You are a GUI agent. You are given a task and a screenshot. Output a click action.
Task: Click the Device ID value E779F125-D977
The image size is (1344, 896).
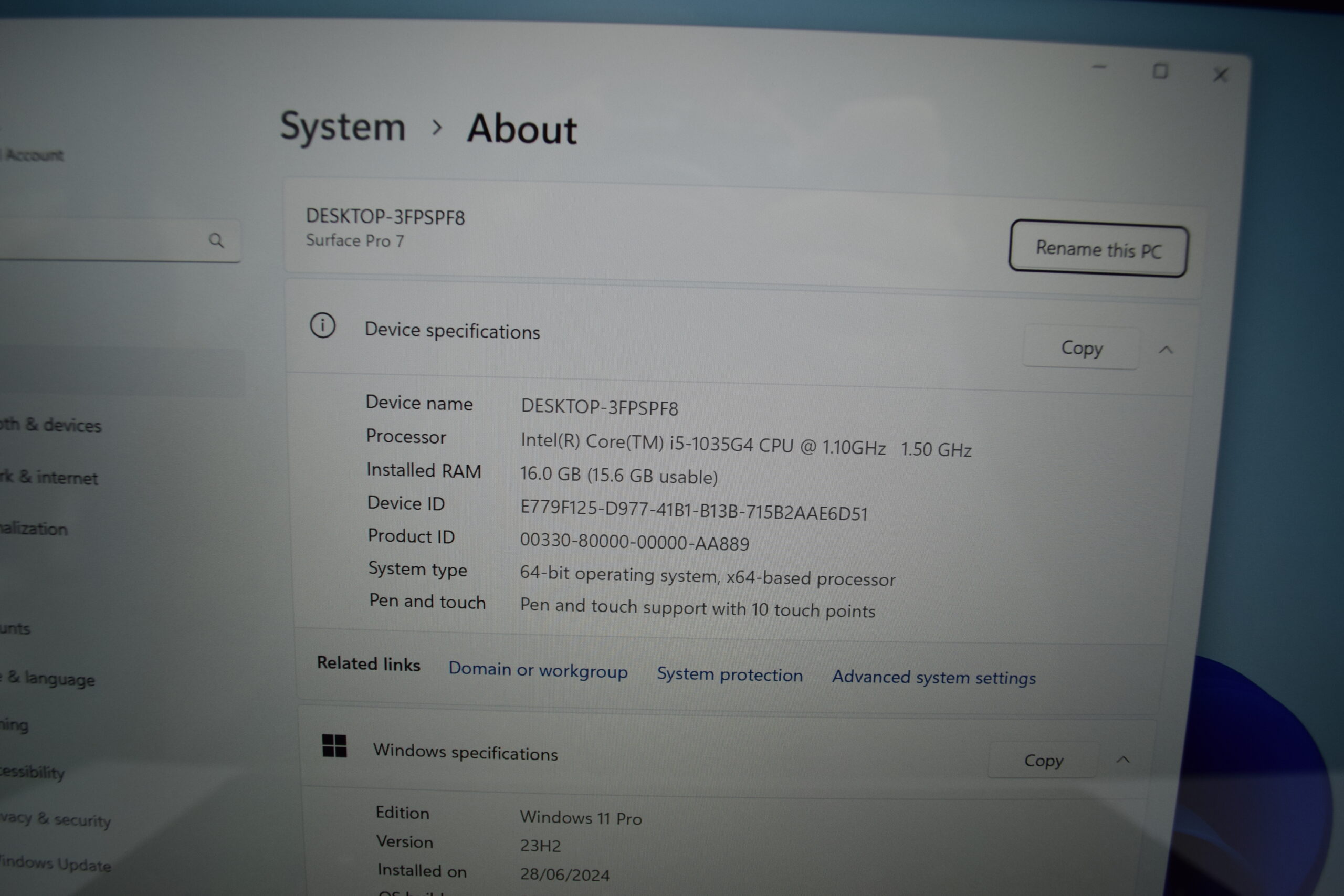pos(694,510)
